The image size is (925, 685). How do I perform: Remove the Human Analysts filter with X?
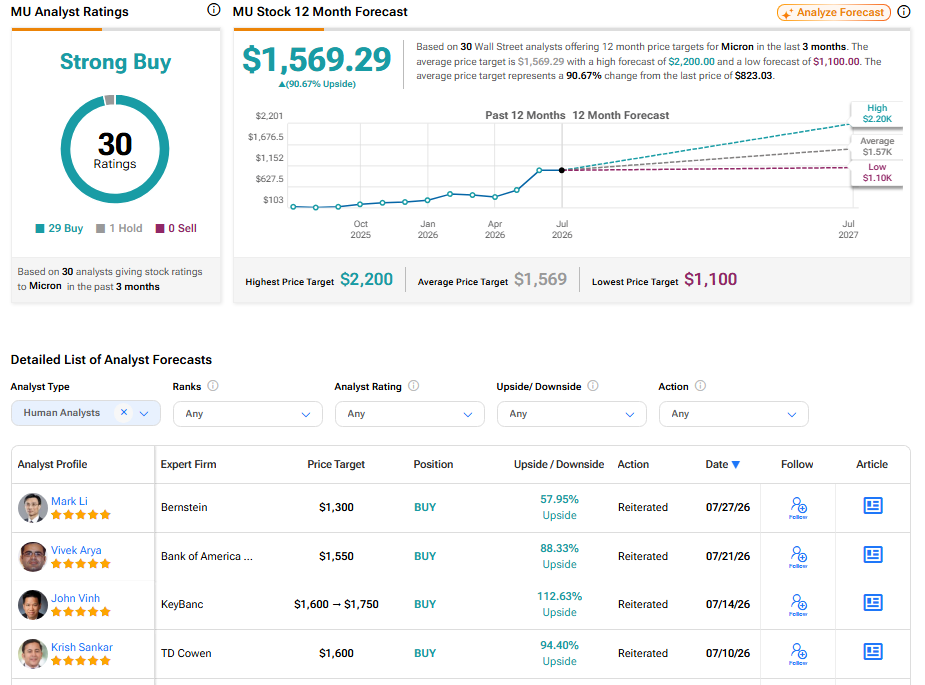tap(124, 412)
